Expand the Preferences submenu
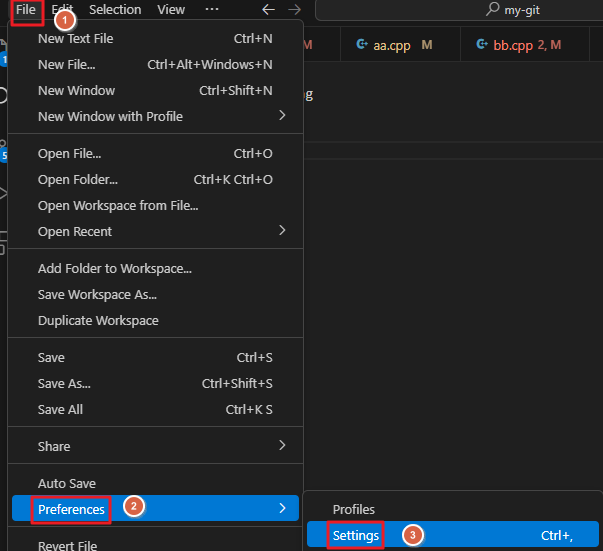 [x=155, y=508]
